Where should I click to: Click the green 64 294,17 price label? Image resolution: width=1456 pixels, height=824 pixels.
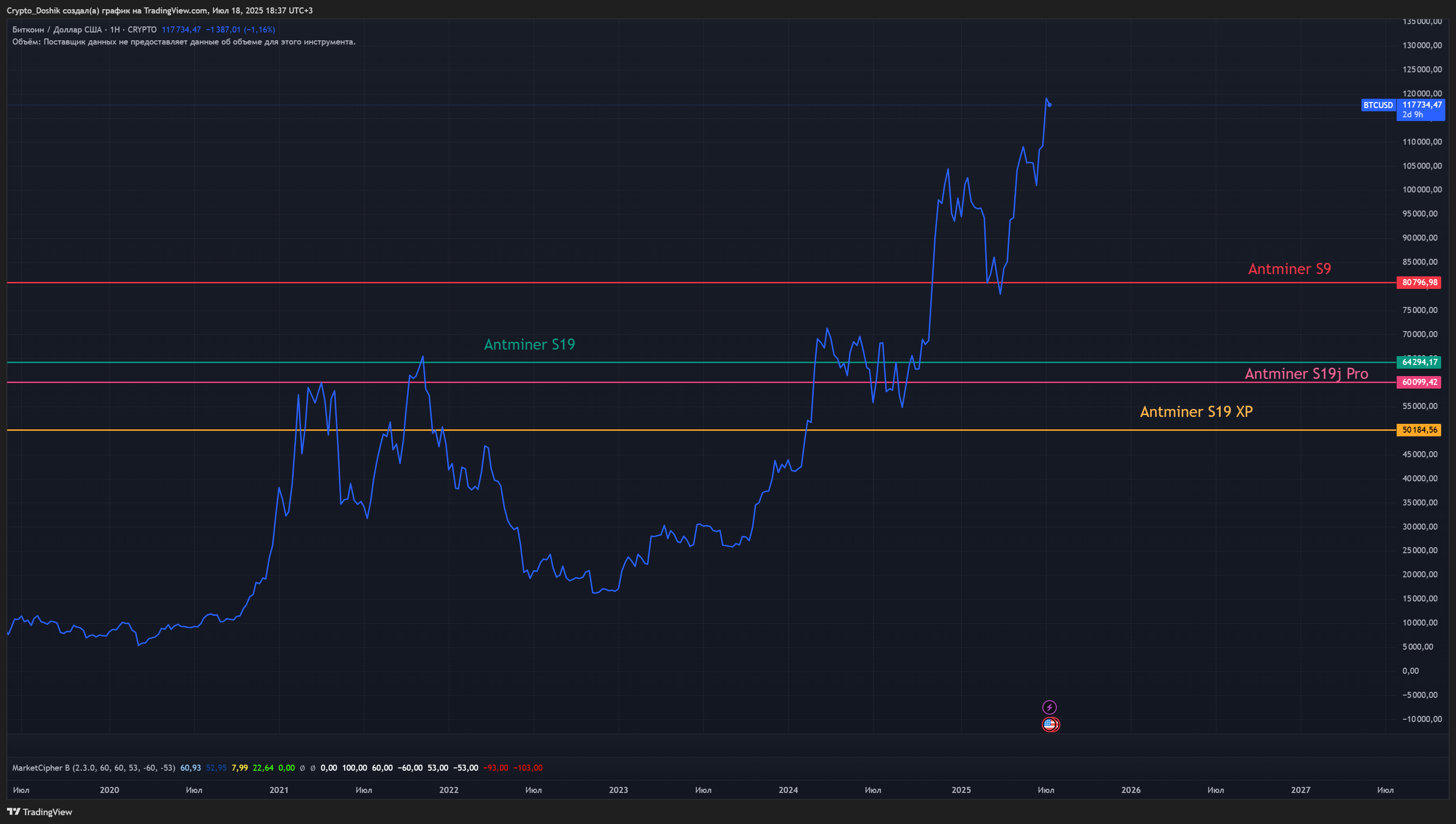[1419, 362]
